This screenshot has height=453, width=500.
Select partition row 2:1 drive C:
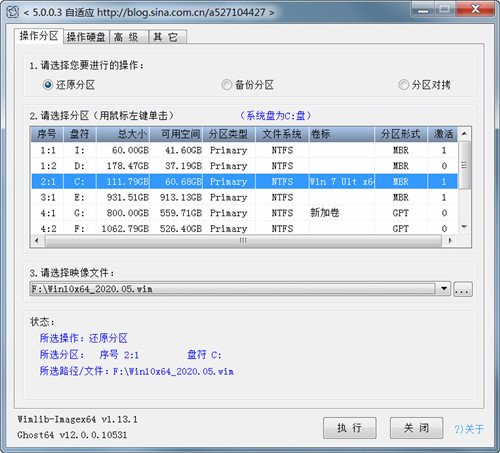[x=244, y=182]
